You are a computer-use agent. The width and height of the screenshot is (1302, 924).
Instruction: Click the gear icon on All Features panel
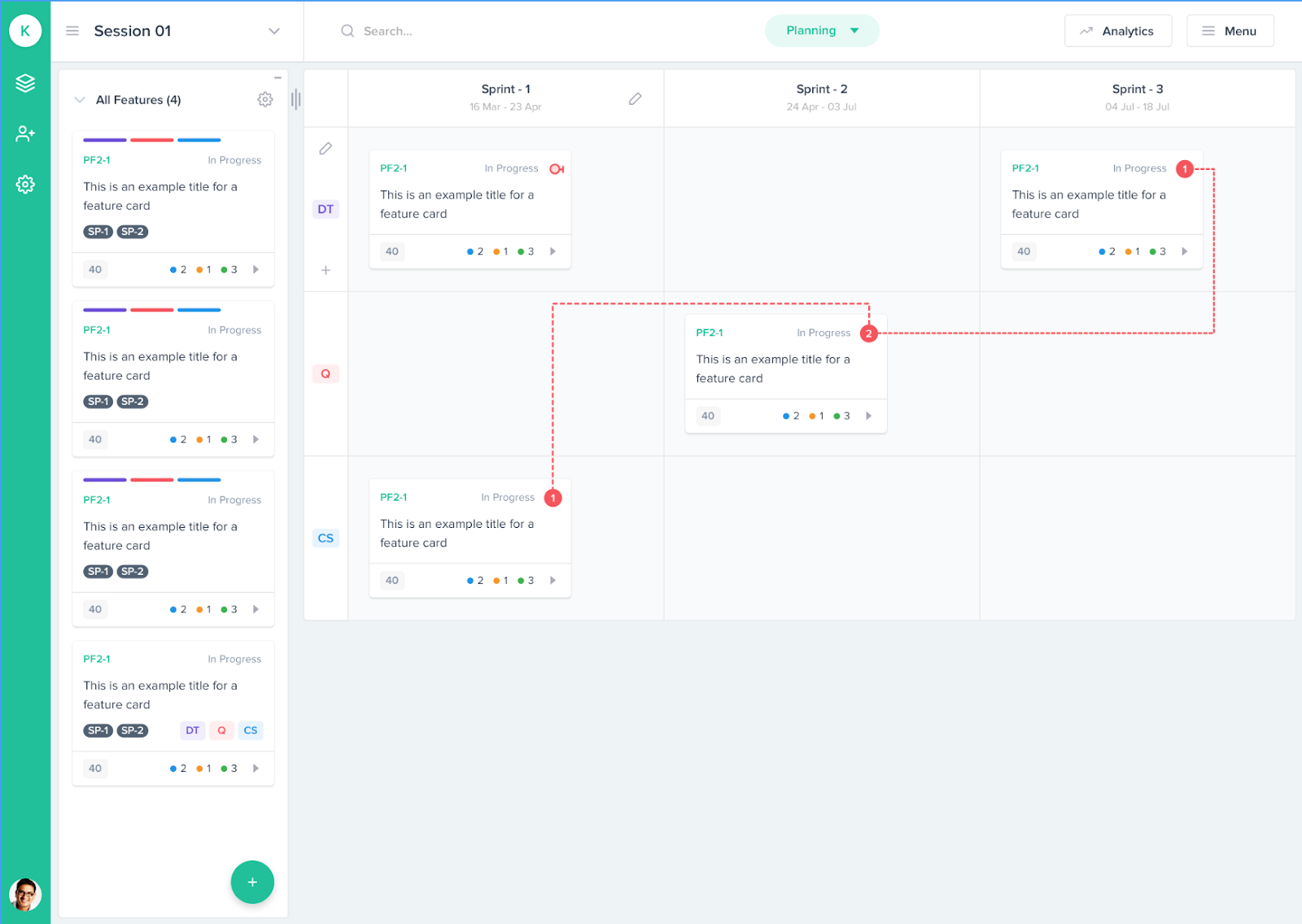(264, 99)
